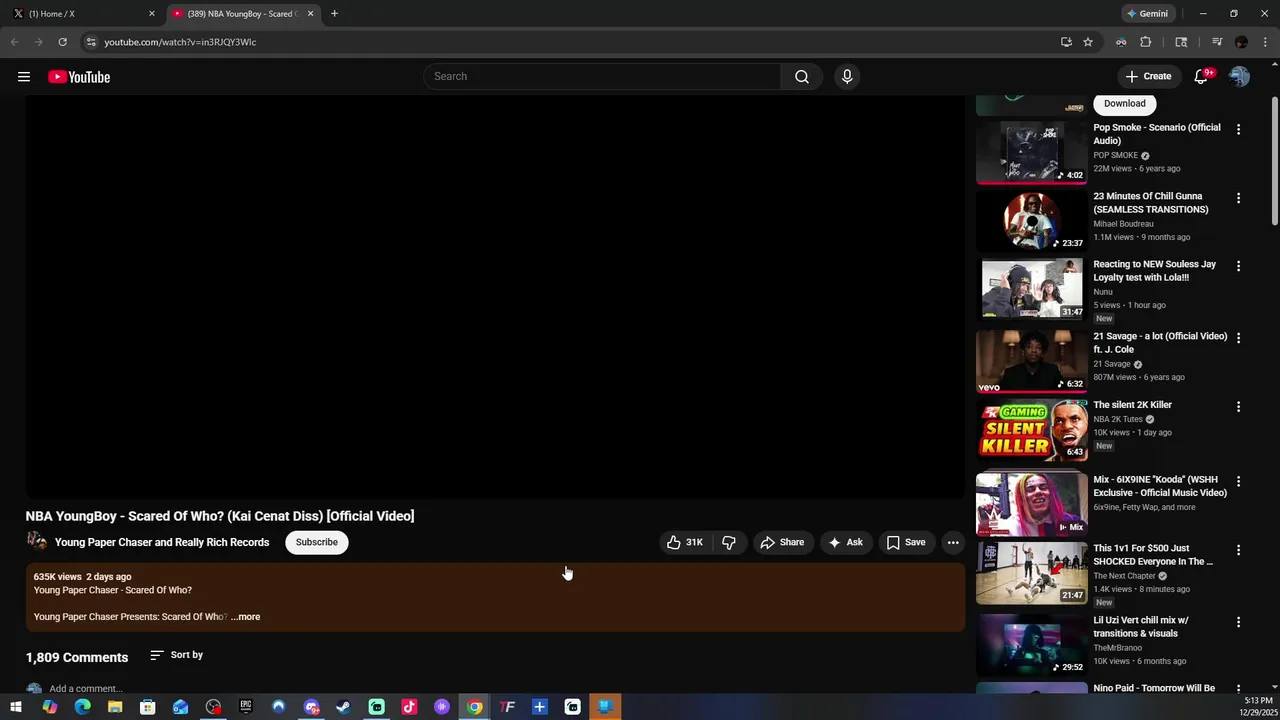Screen dimensions: 1280x720
Task: Click in the YouTube search field
Action: [x=602, y=76]
